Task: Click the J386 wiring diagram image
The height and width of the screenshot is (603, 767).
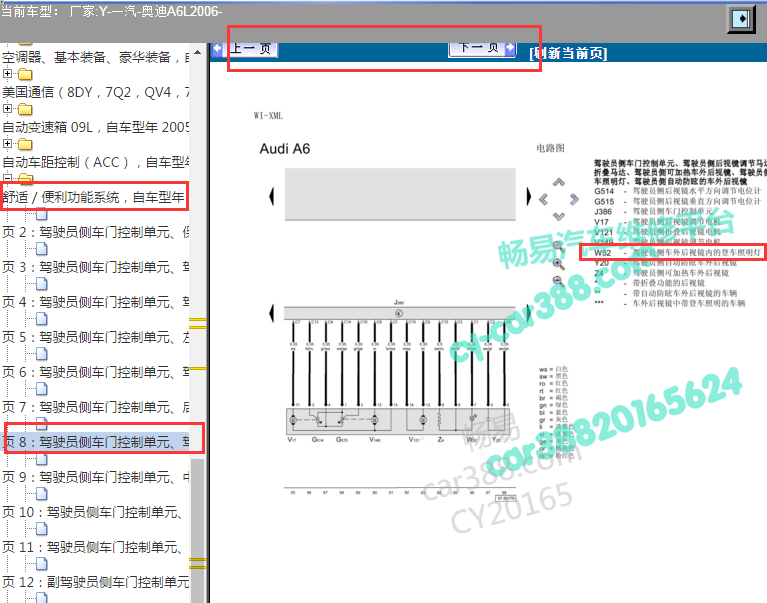Action: pyautogui.click(x=400, y=400)
